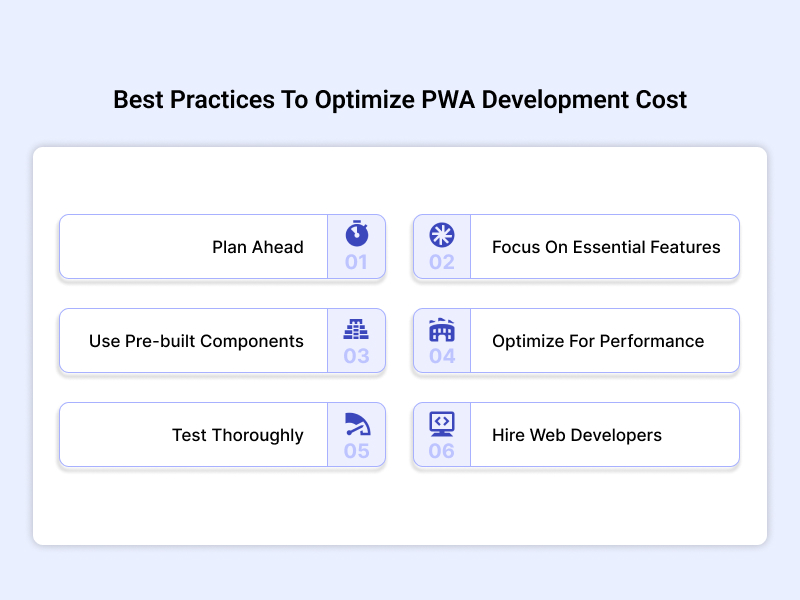Screen dimensions: 800x600
Task: Click the speedometer gauge icon above 05
Action: (x=356, y=422)
